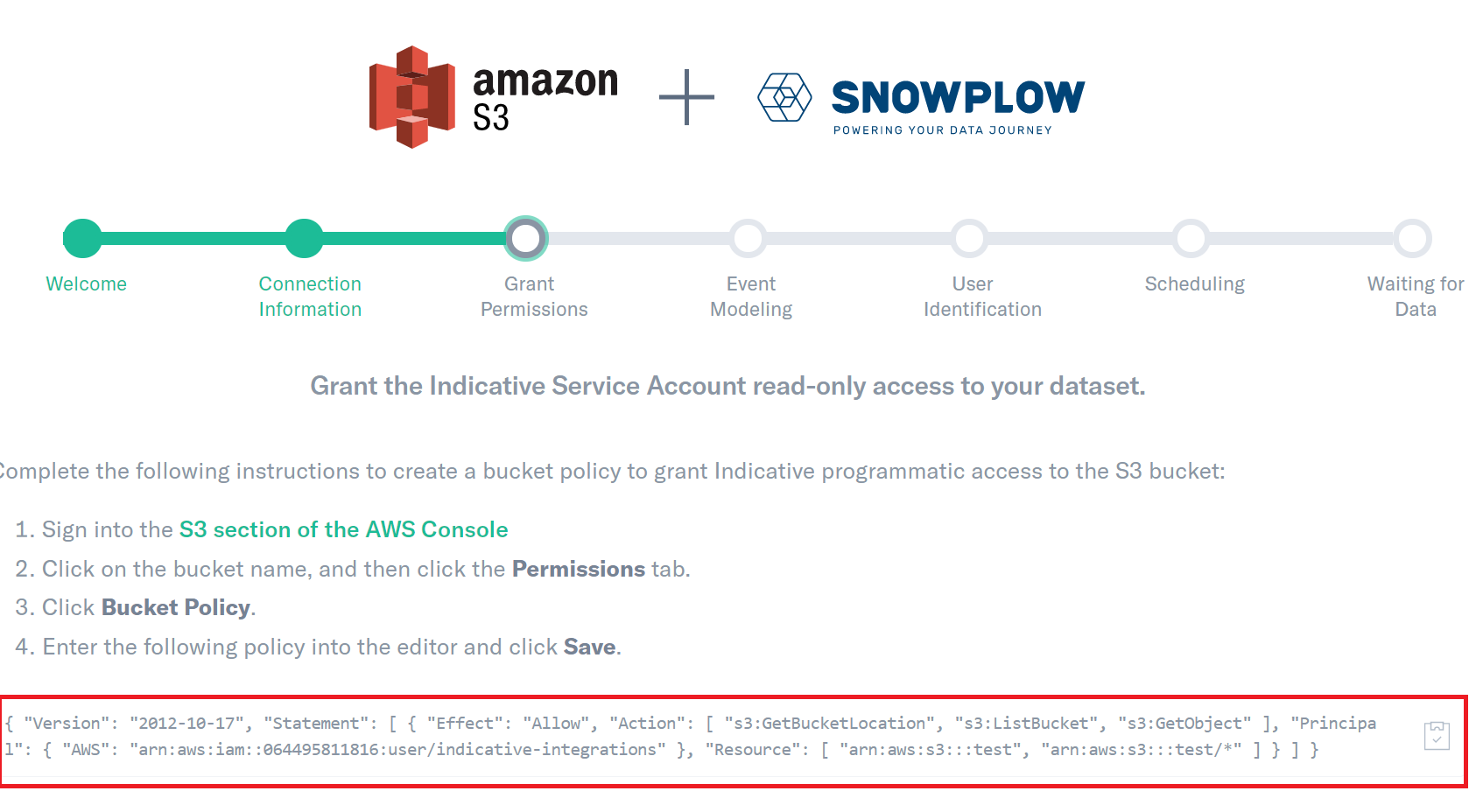Screen dimensions: 1476x812
Task: Click the Amazon S3 red bucket logo
Action: tap(412, 97)
